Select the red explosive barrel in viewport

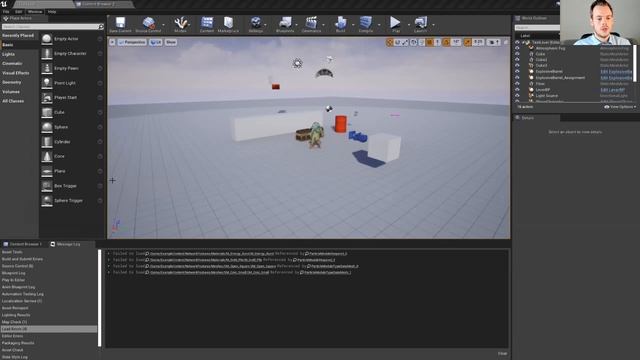[341, 124]
